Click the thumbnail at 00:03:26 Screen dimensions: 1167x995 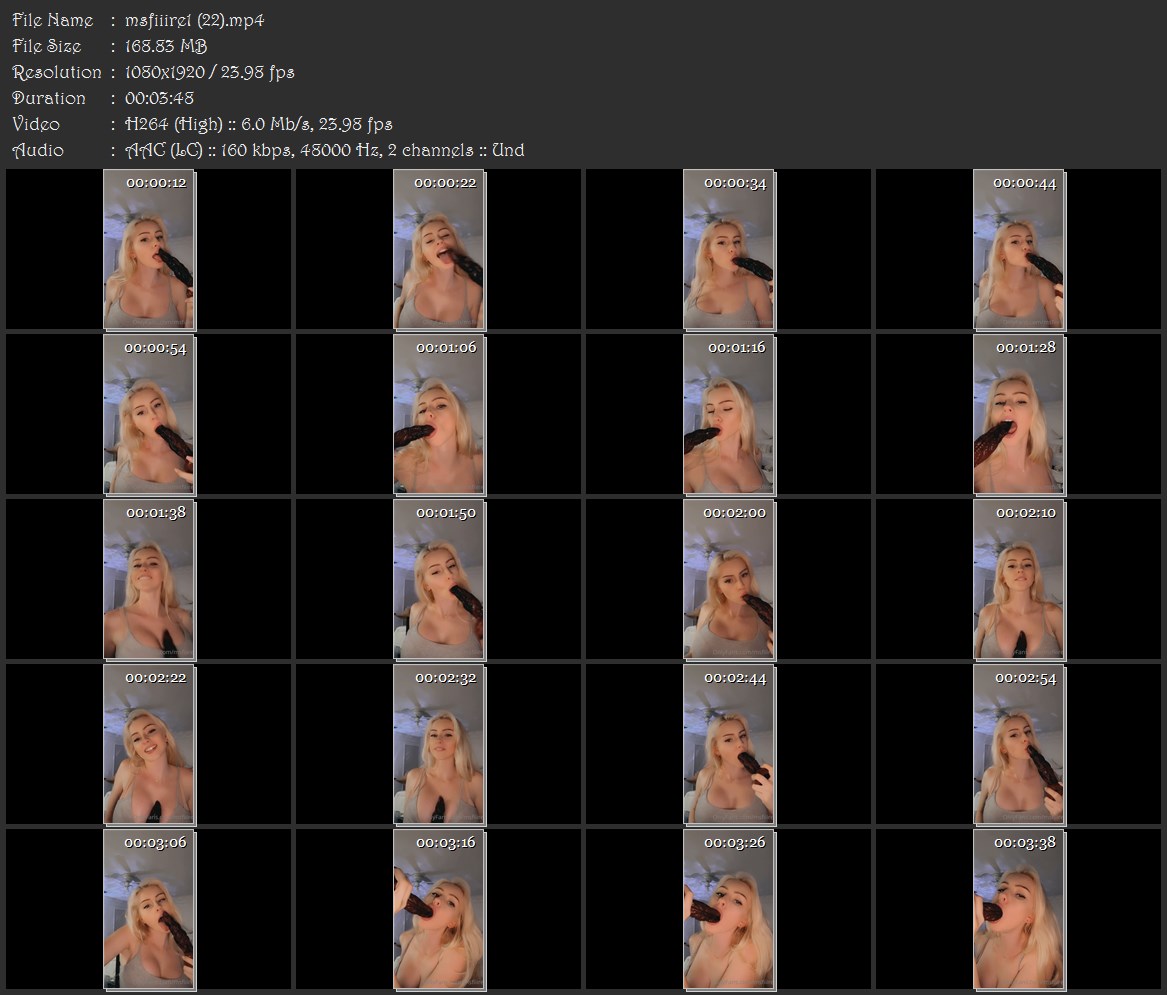coord(729,910)
